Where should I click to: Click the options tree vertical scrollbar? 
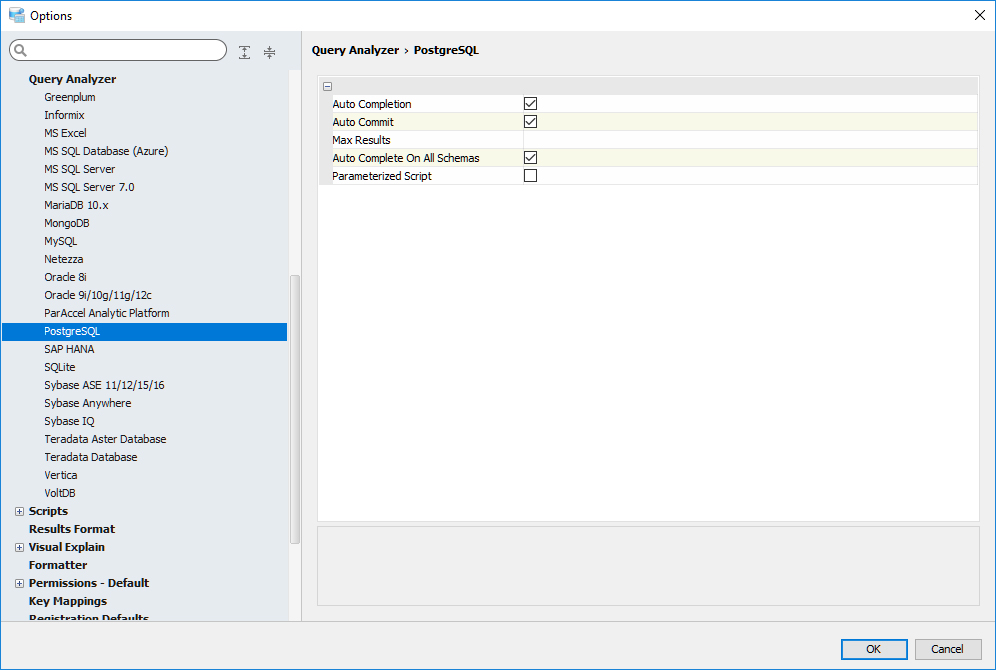294,410
